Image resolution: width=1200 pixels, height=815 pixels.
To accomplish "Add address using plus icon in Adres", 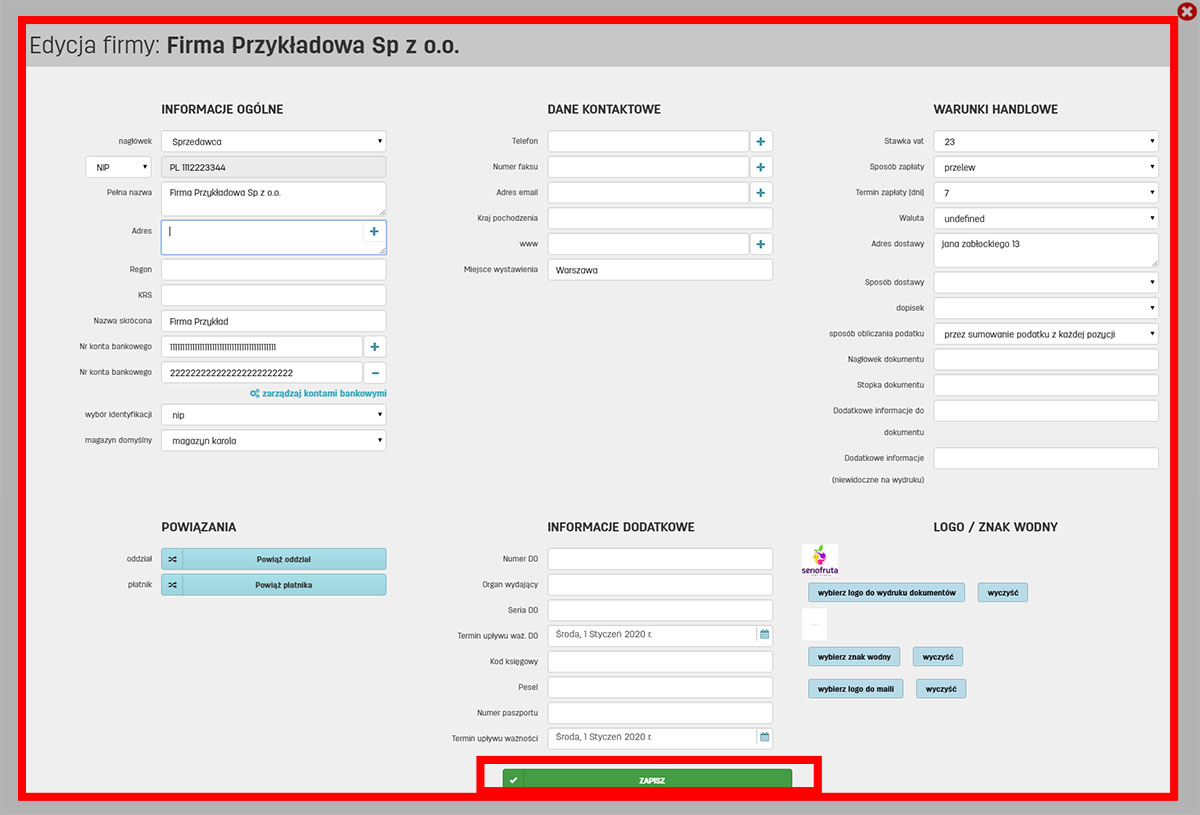I will 374,231.
